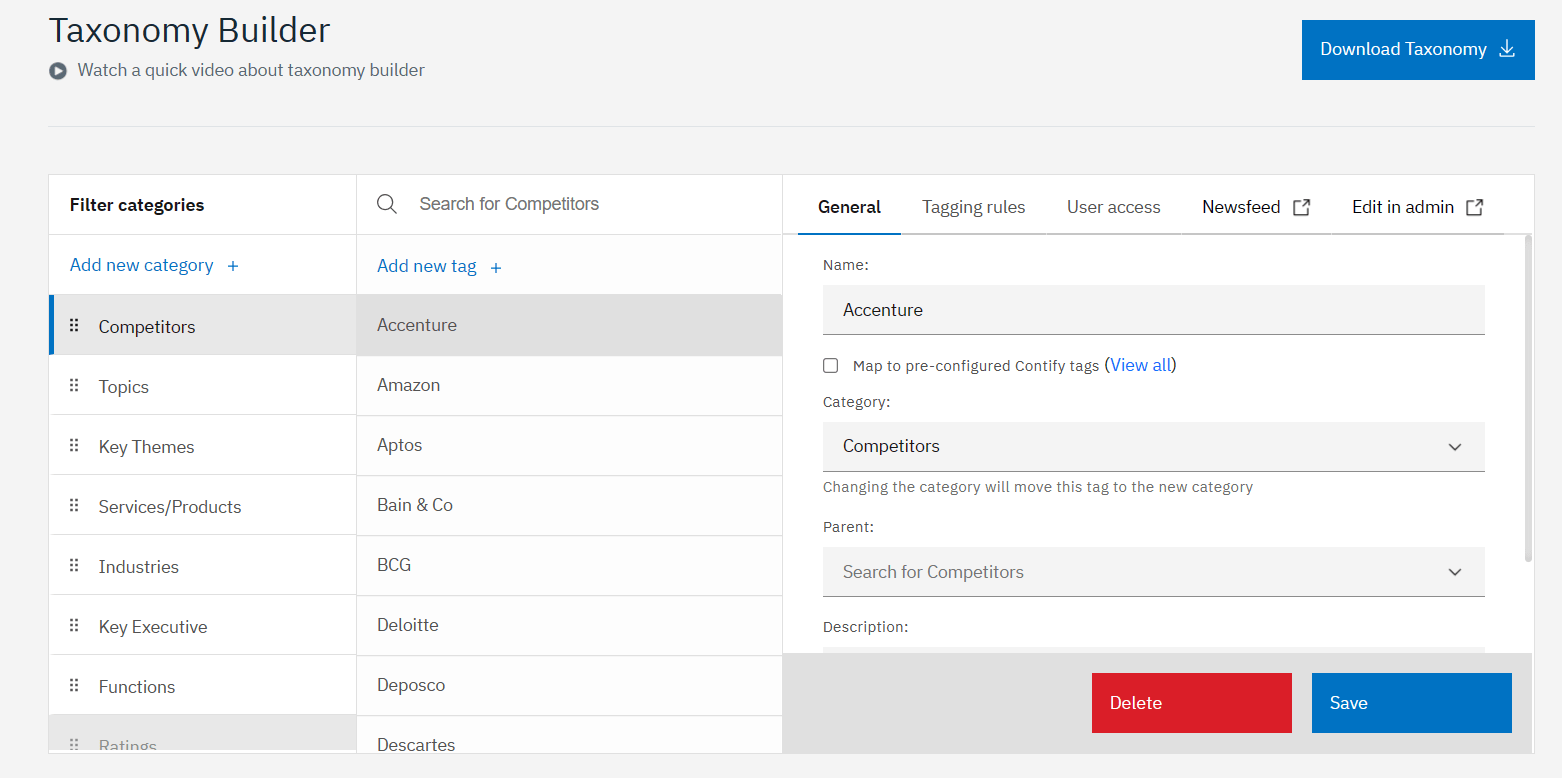1562x778 pixels.
Task: Select the Bain & Co tag
Action: [569, 505]
